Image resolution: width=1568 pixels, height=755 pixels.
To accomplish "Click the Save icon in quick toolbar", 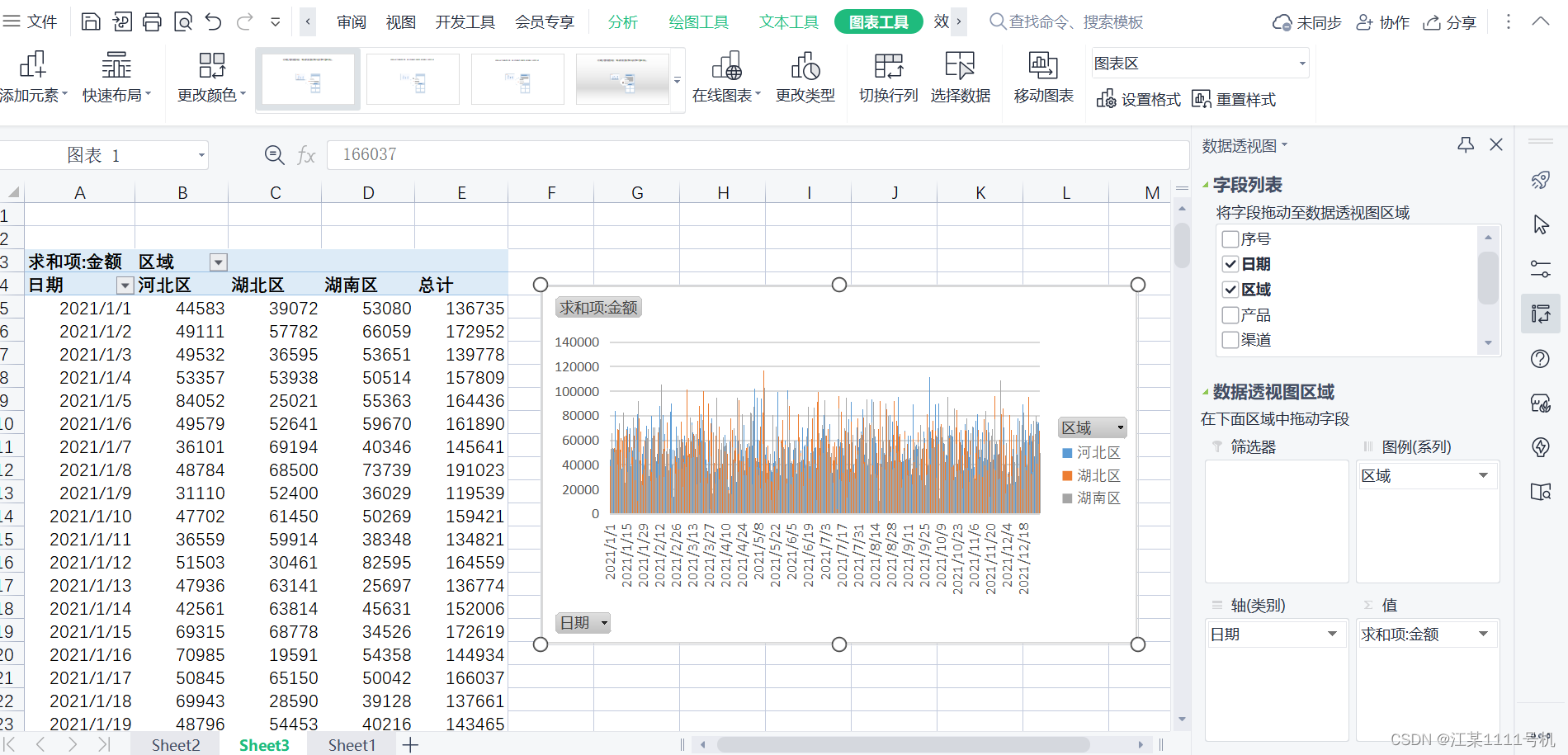I will tap(91, 21).
